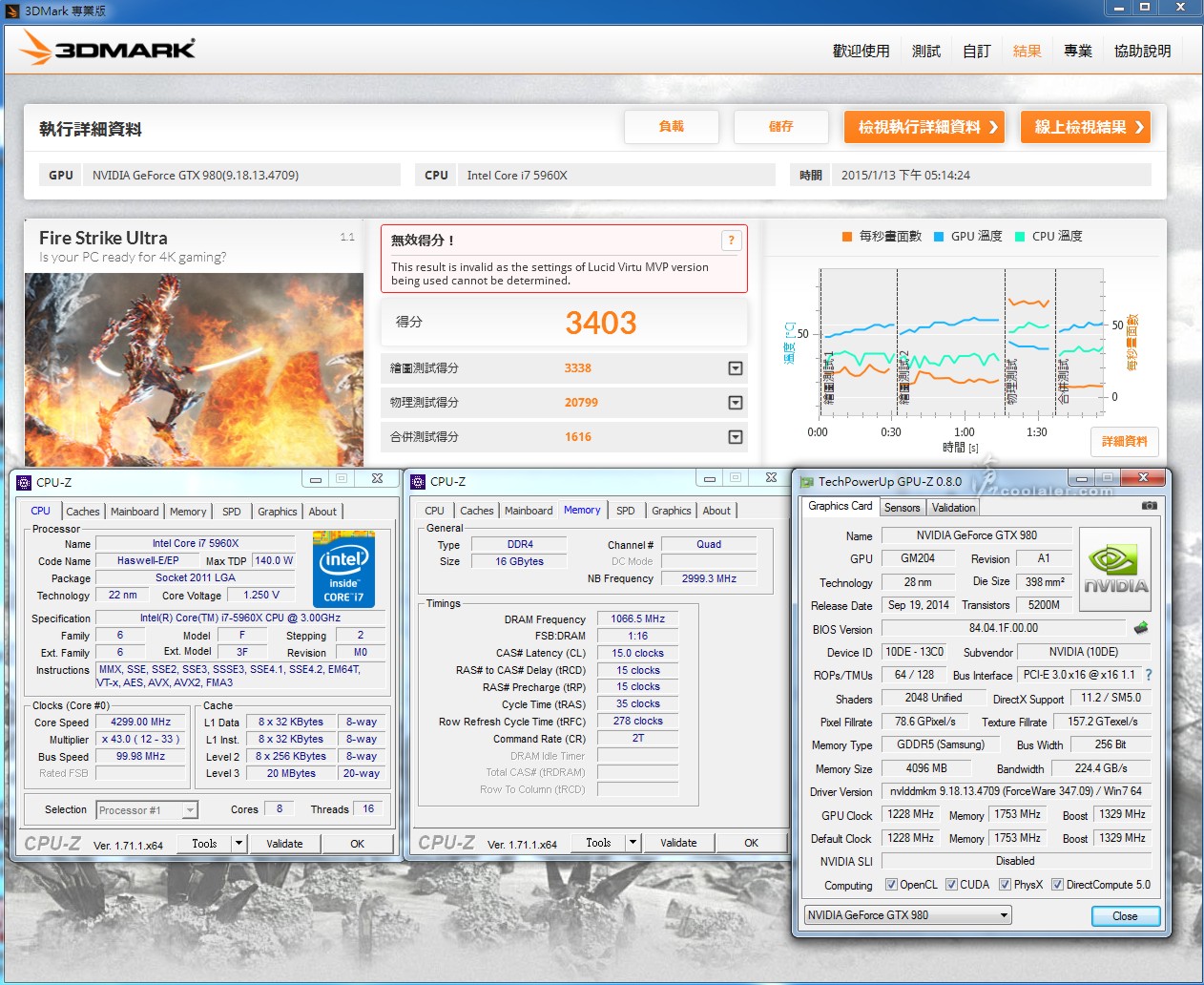Open the Mainboard tab in left CPU-Z
The width and height of the screenshot is (1204, 985).
[x=135, y=512]
